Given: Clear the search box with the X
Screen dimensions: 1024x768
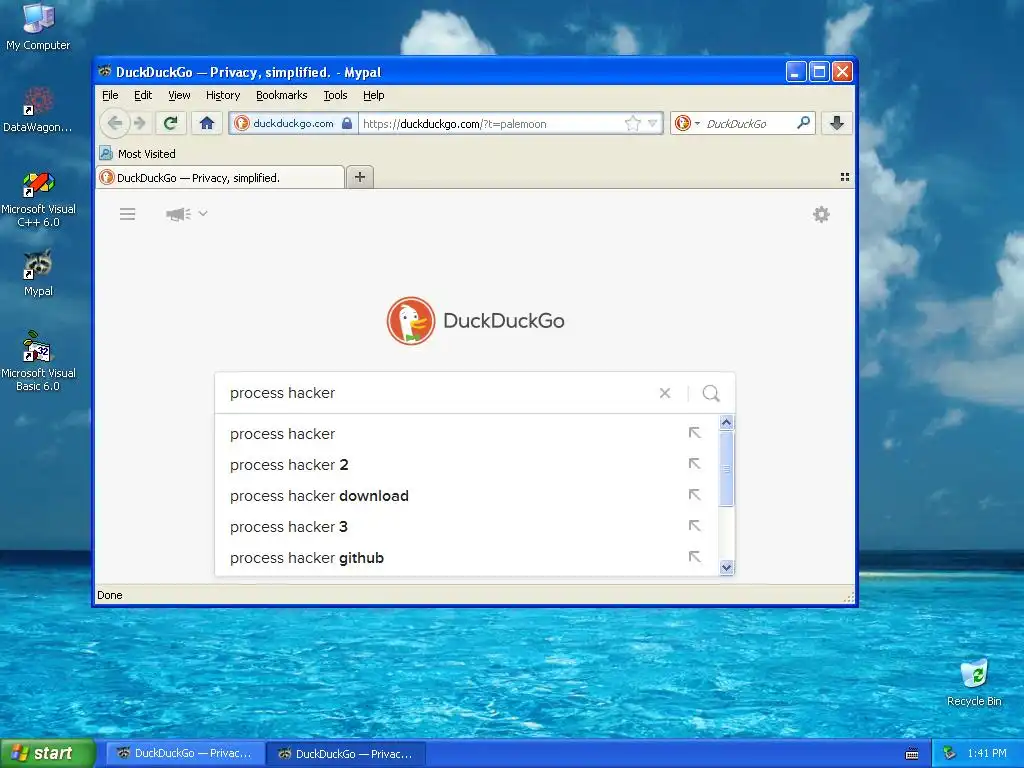Looking at the screenshot, I should click(x=665, y=393).
